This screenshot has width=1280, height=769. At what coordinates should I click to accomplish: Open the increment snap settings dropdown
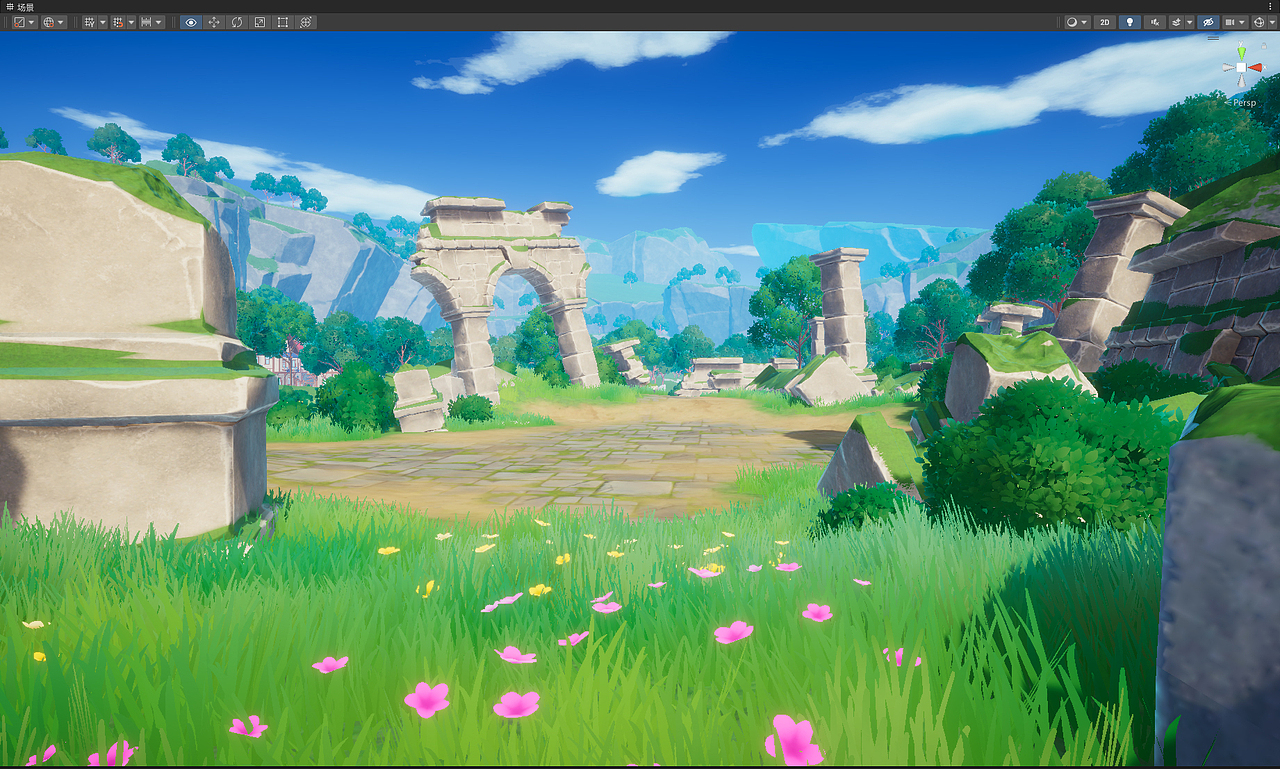(x=159, y=22)
